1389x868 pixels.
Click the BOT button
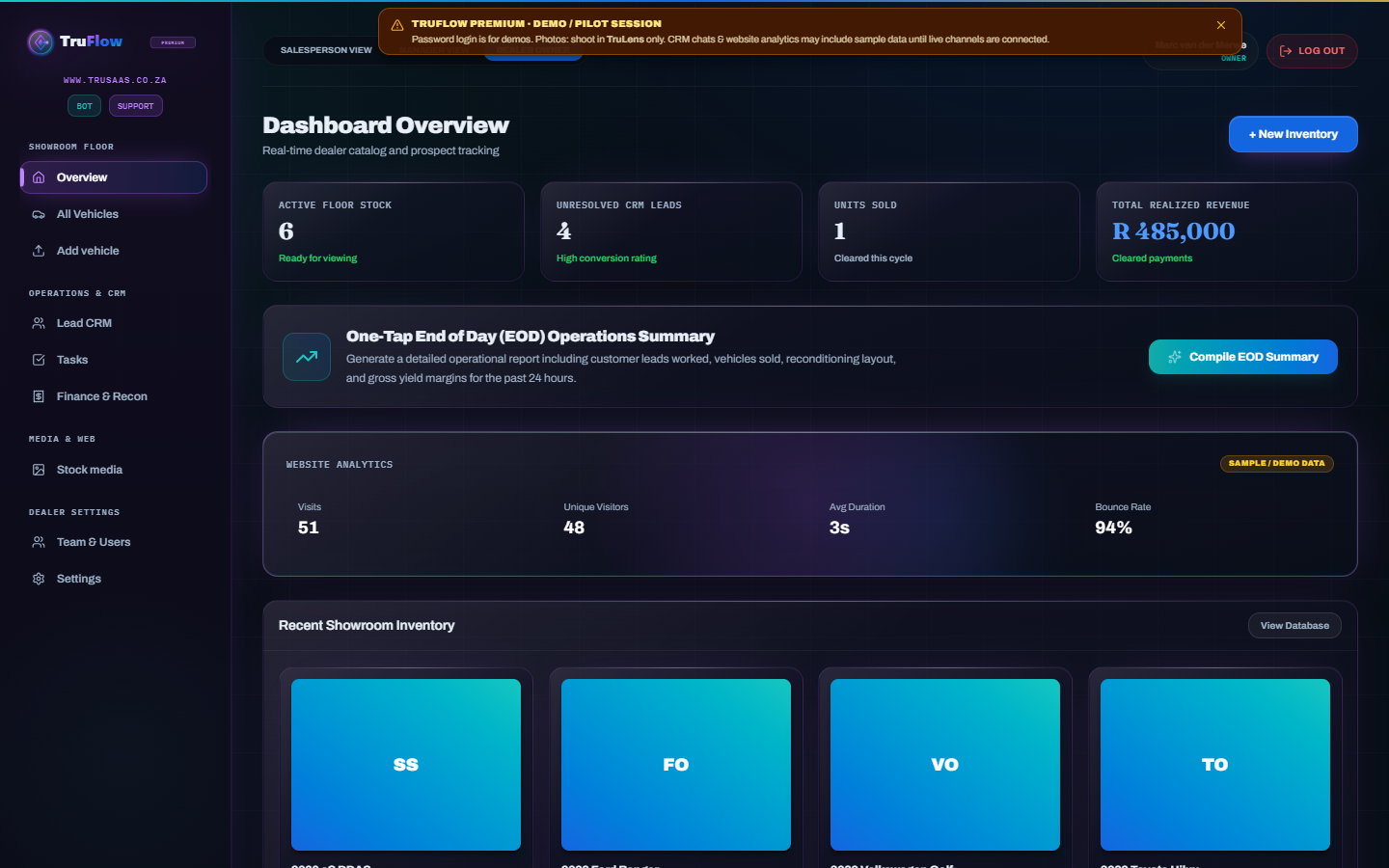pyautogui.click(x=84, y=106)
